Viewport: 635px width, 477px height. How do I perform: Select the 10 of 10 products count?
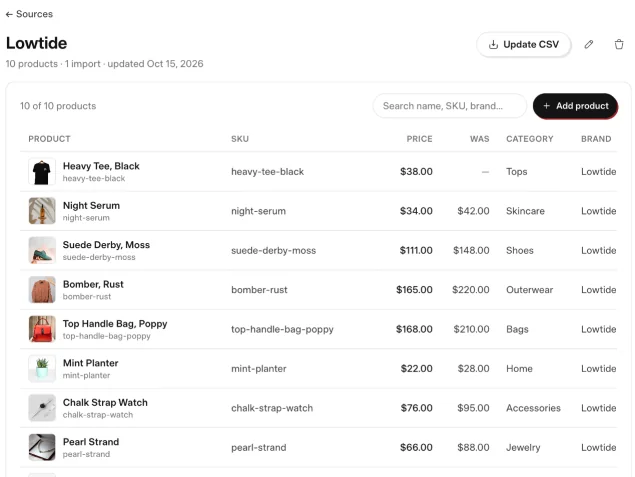(58, 106)
